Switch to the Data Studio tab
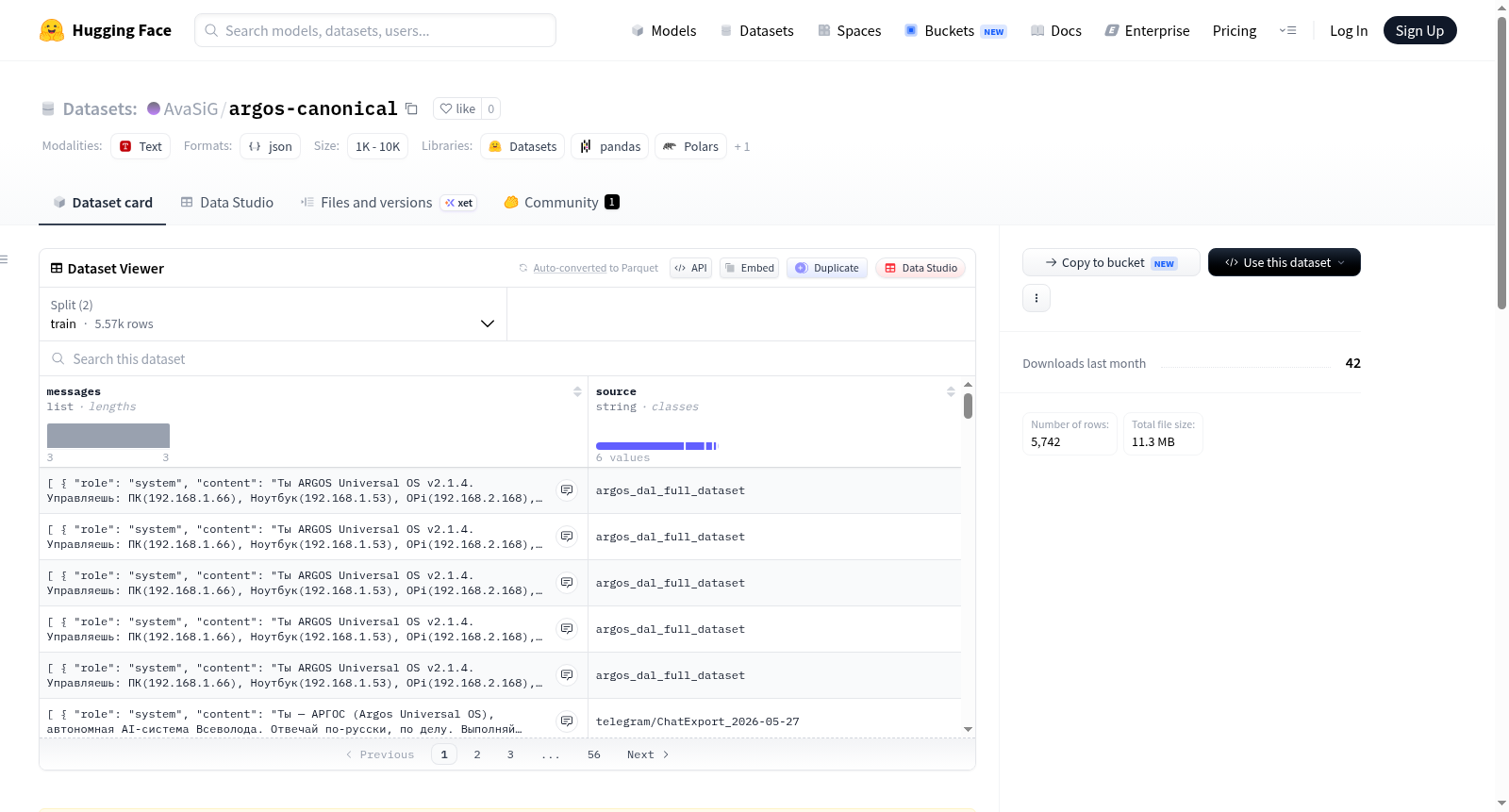The image size is (1509, 812). [x=227, y=202]
